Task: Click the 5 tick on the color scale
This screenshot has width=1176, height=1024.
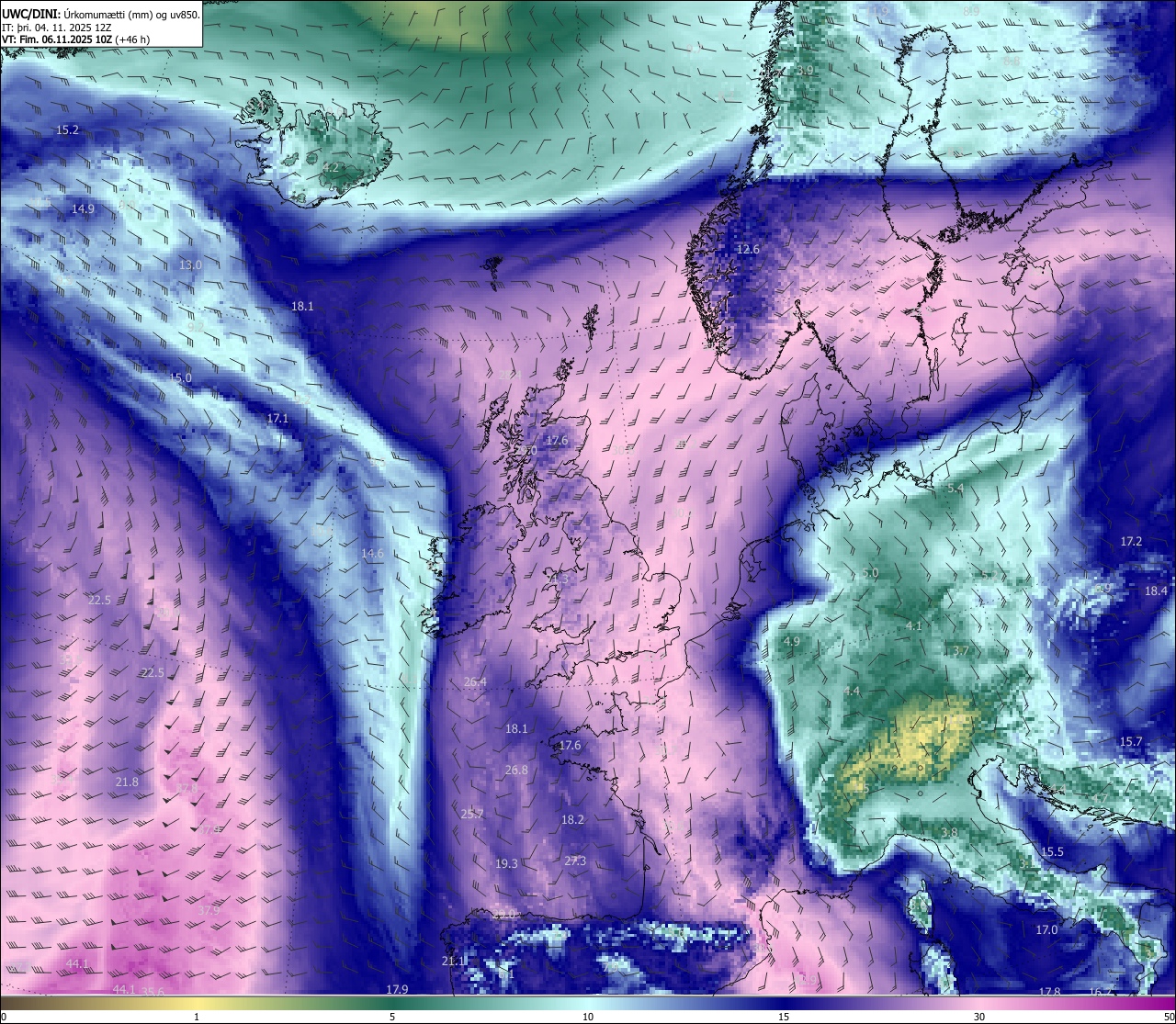Action: tap(392, 1017)
